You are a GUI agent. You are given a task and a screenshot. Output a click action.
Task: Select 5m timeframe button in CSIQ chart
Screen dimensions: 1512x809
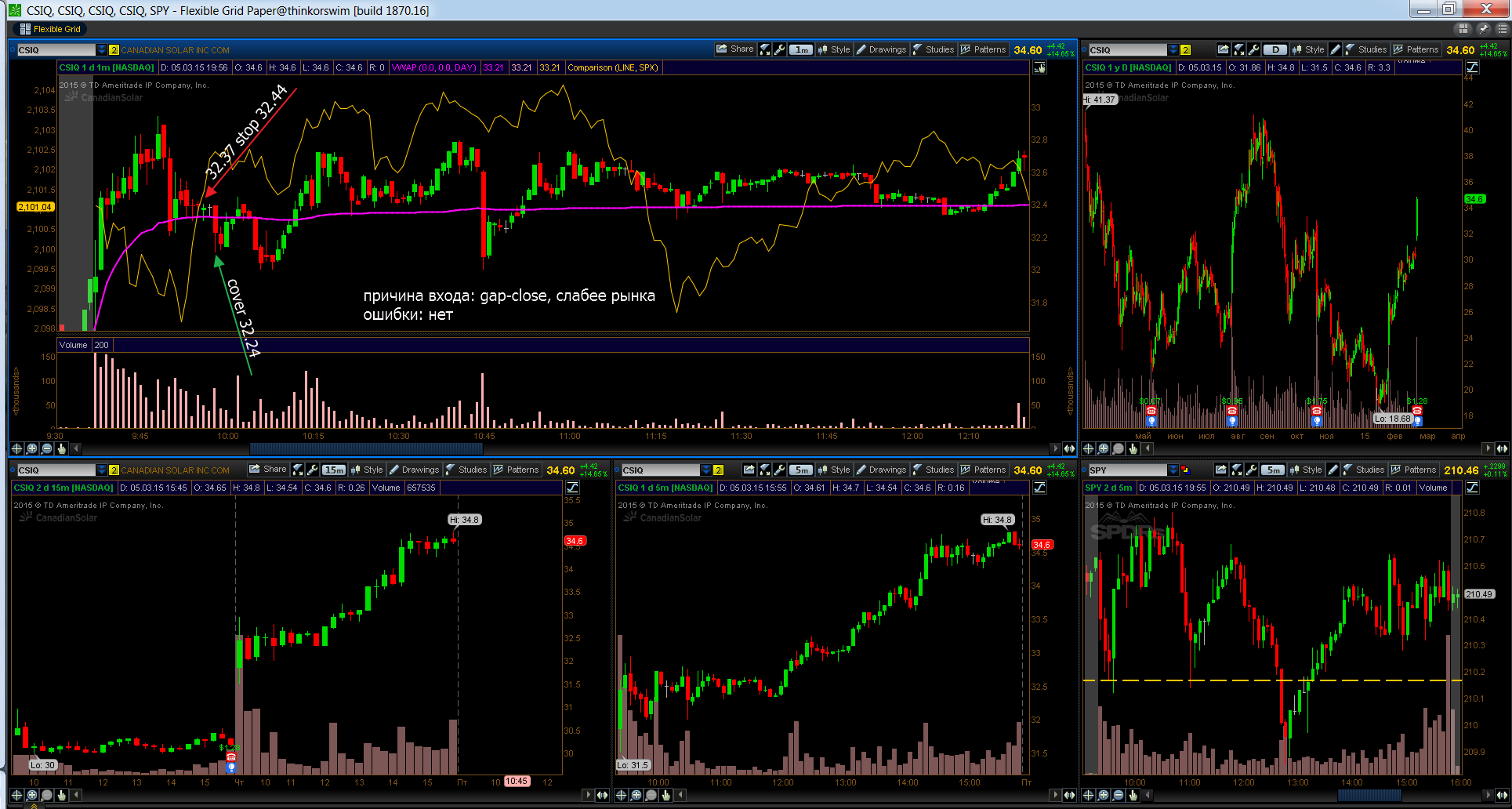click(x=800, y=470)
